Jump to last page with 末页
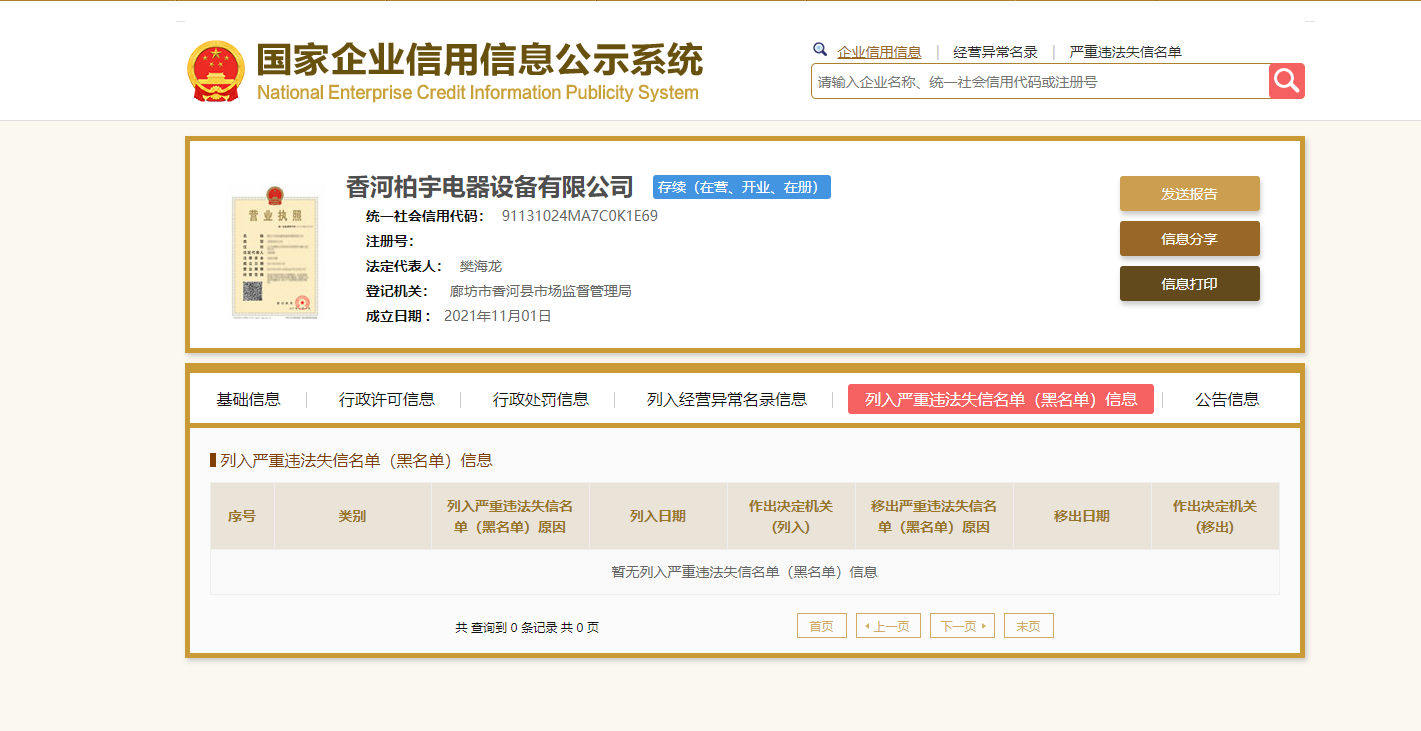The height and width of the screenshot is (731, 1421). 1029,626
